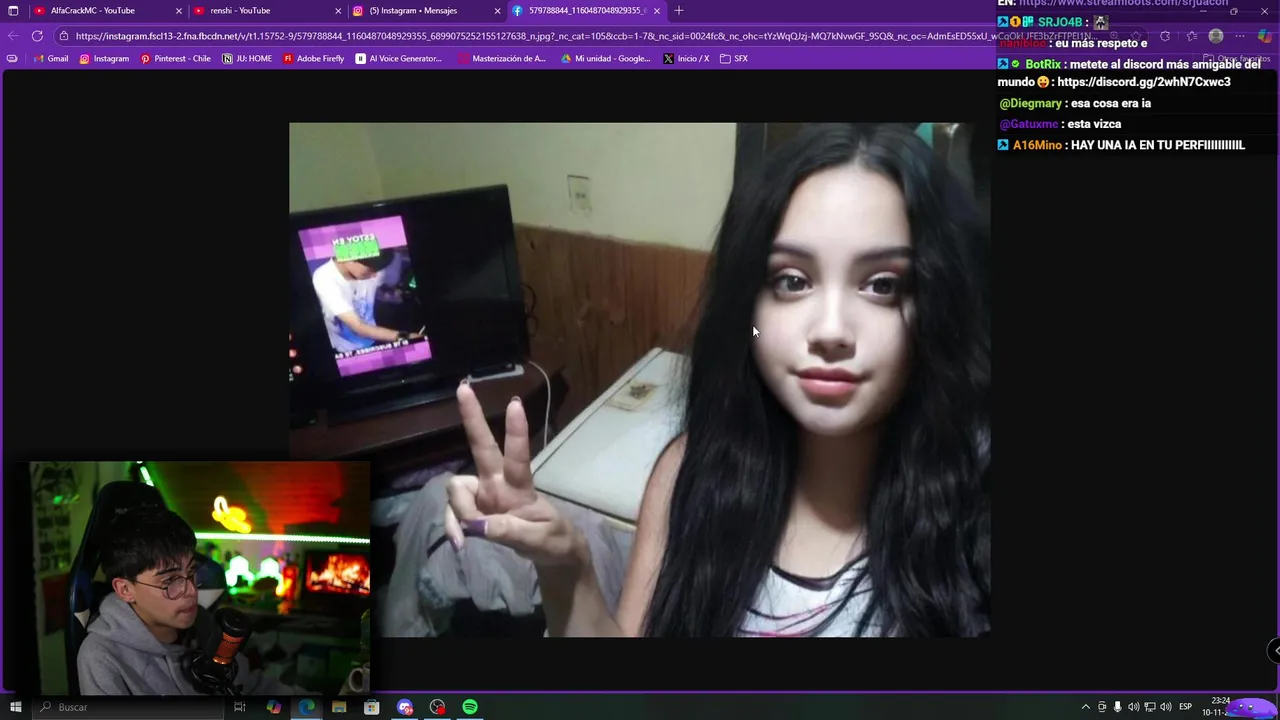Screen dimensions: 1280x720
Task: Click the @Diegmary username in chat
Action: 1030,103
